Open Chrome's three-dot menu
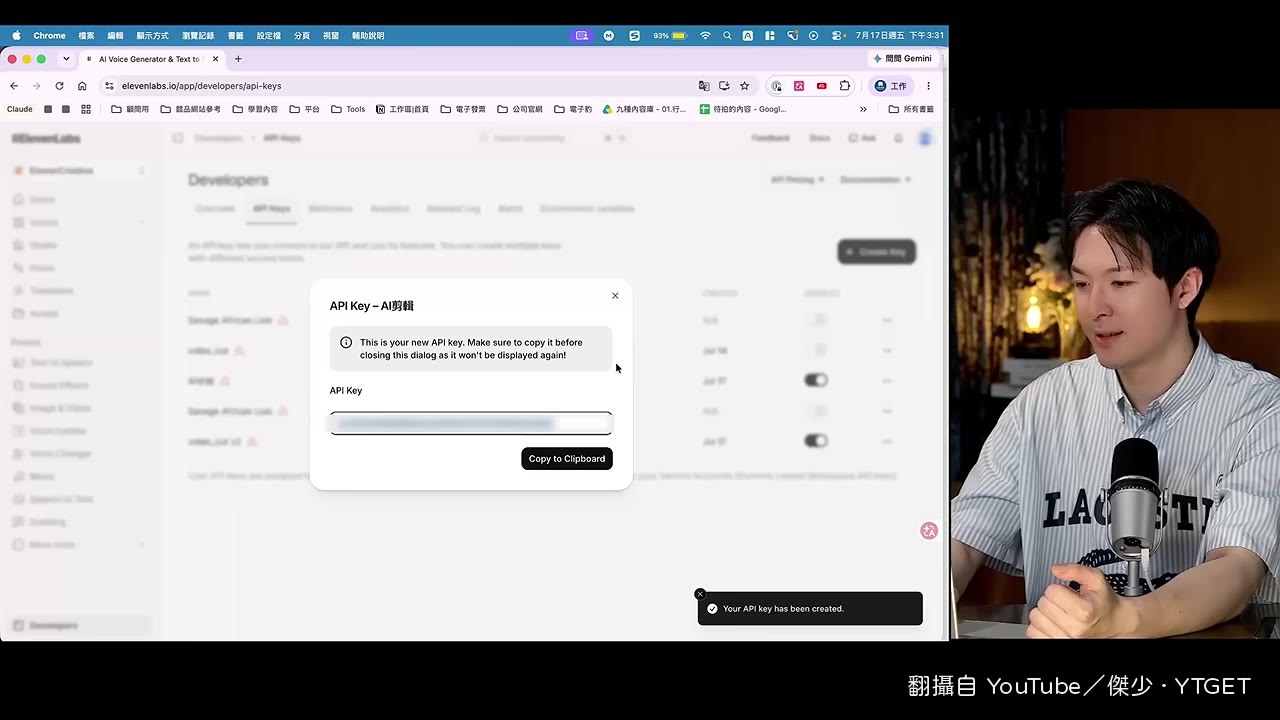The height and width of the screenshot is (720, 1280). [x=928, y=86]
